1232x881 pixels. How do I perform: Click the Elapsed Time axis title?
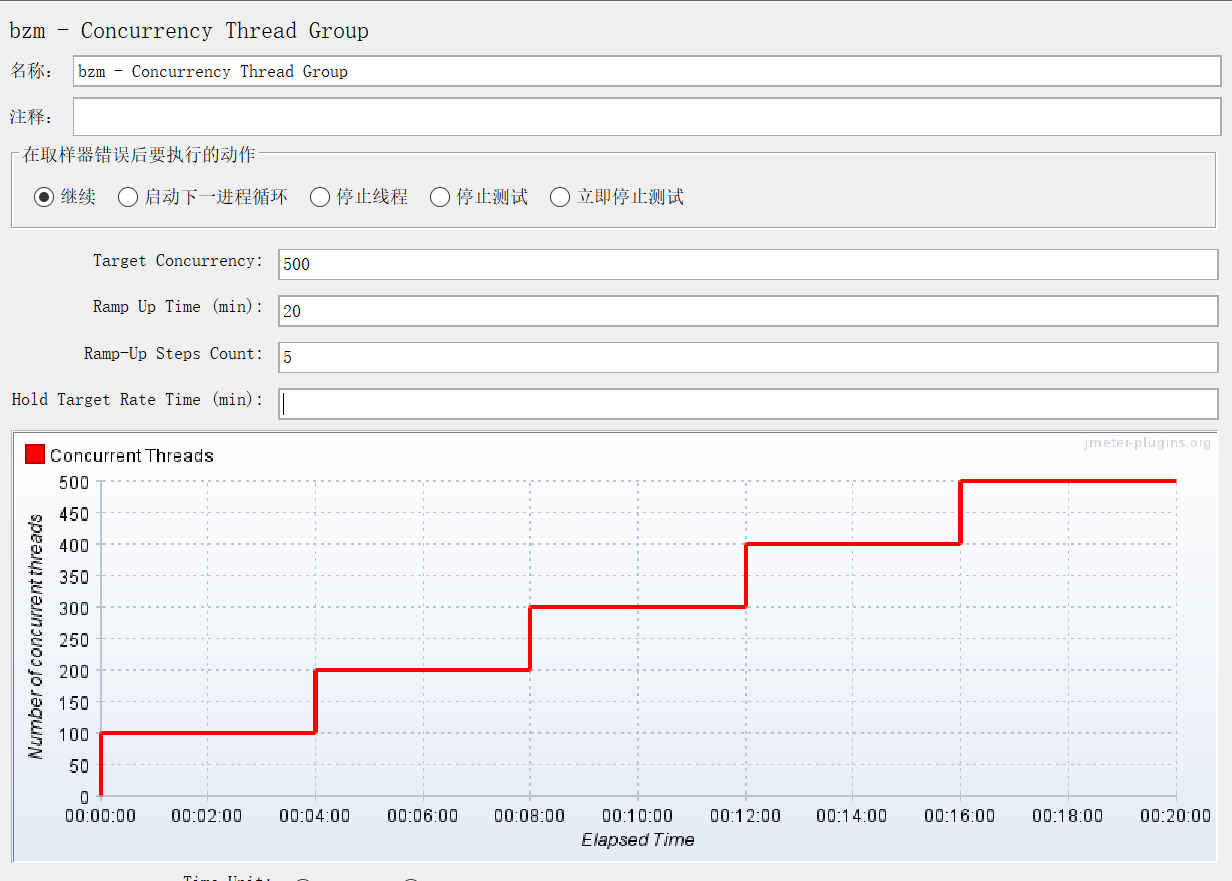click(x=638, y=840)
